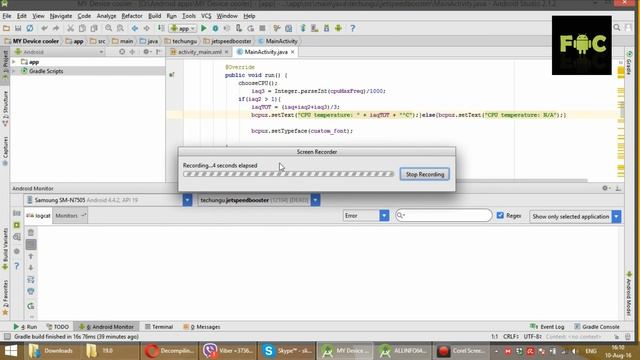Run the app with green play button
This screenshot has height=360, width=640.
[x=204, y=28]
